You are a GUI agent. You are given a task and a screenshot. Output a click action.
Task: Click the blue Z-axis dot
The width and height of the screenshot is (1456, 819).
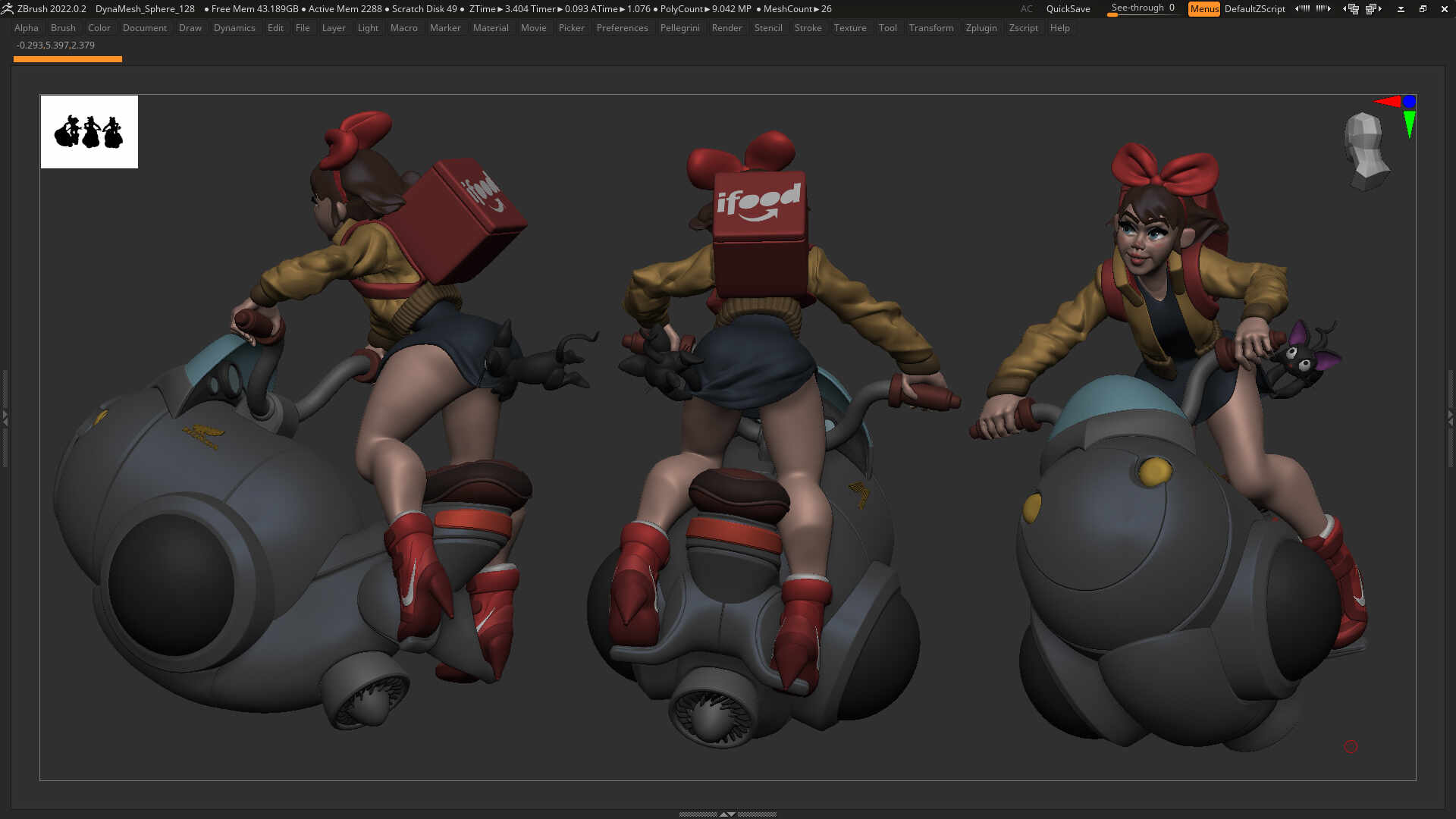click(1409, 101)
